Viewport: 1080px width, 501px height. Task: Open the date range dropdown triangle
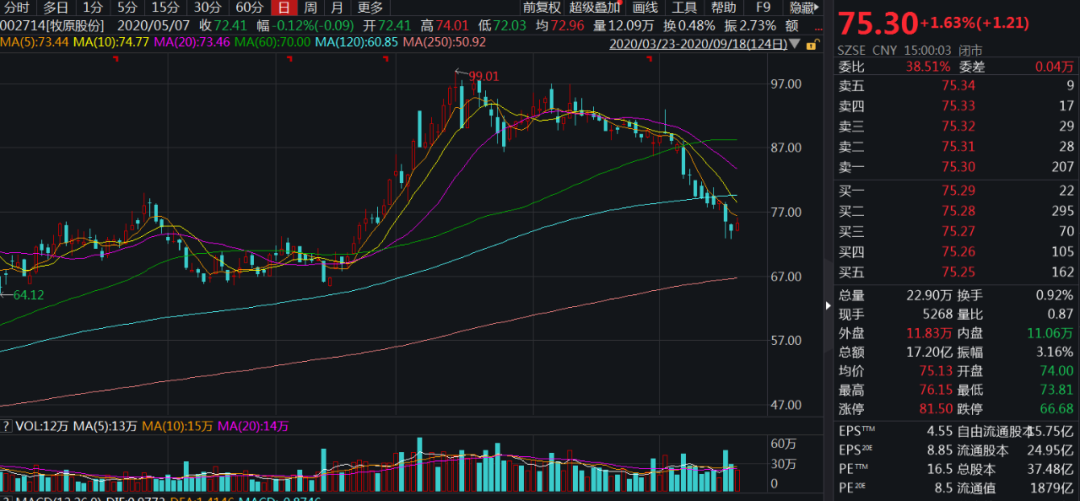pyautogui.click(x=794, y=44)
